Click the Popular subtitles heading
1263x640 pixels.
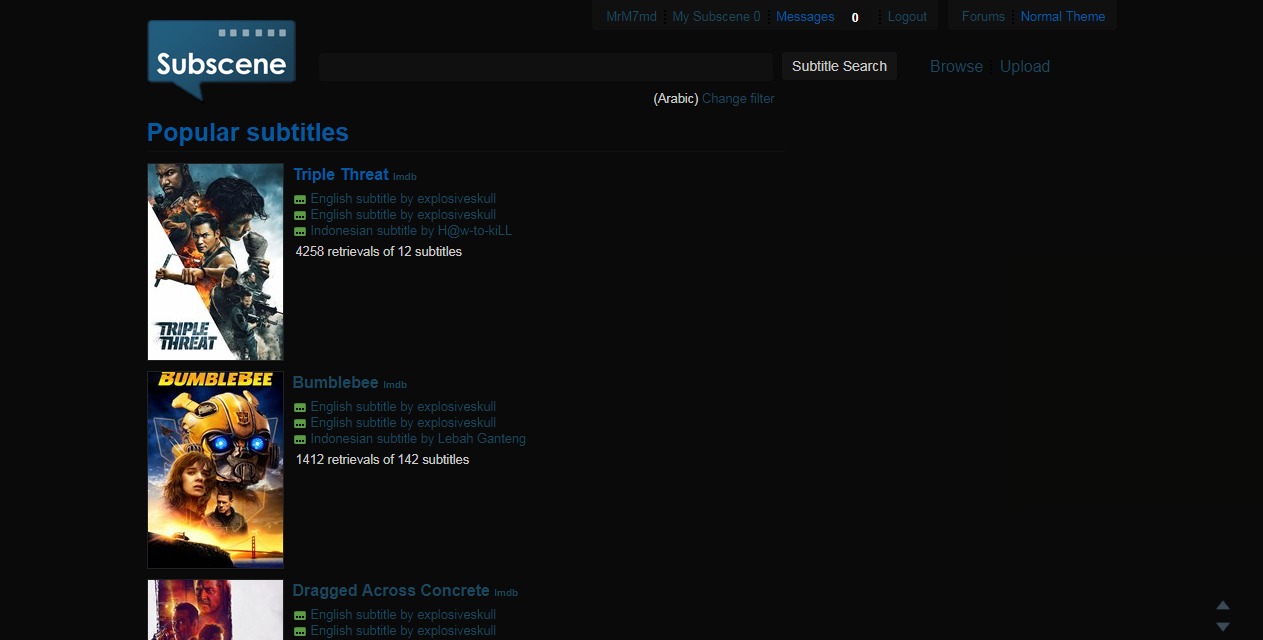point(248,132)
